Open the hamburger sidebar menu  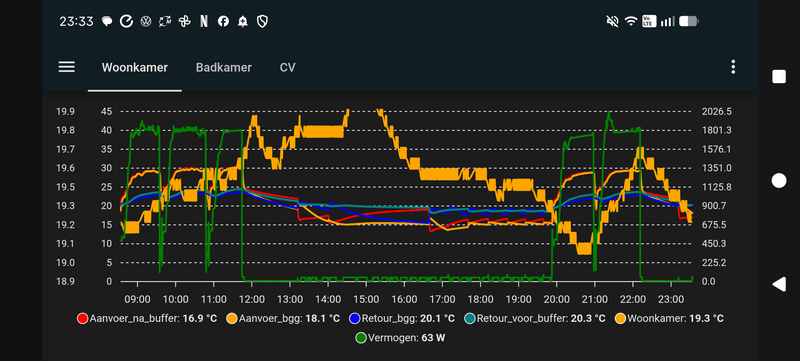pyautogui.click(x=67, y=67)
